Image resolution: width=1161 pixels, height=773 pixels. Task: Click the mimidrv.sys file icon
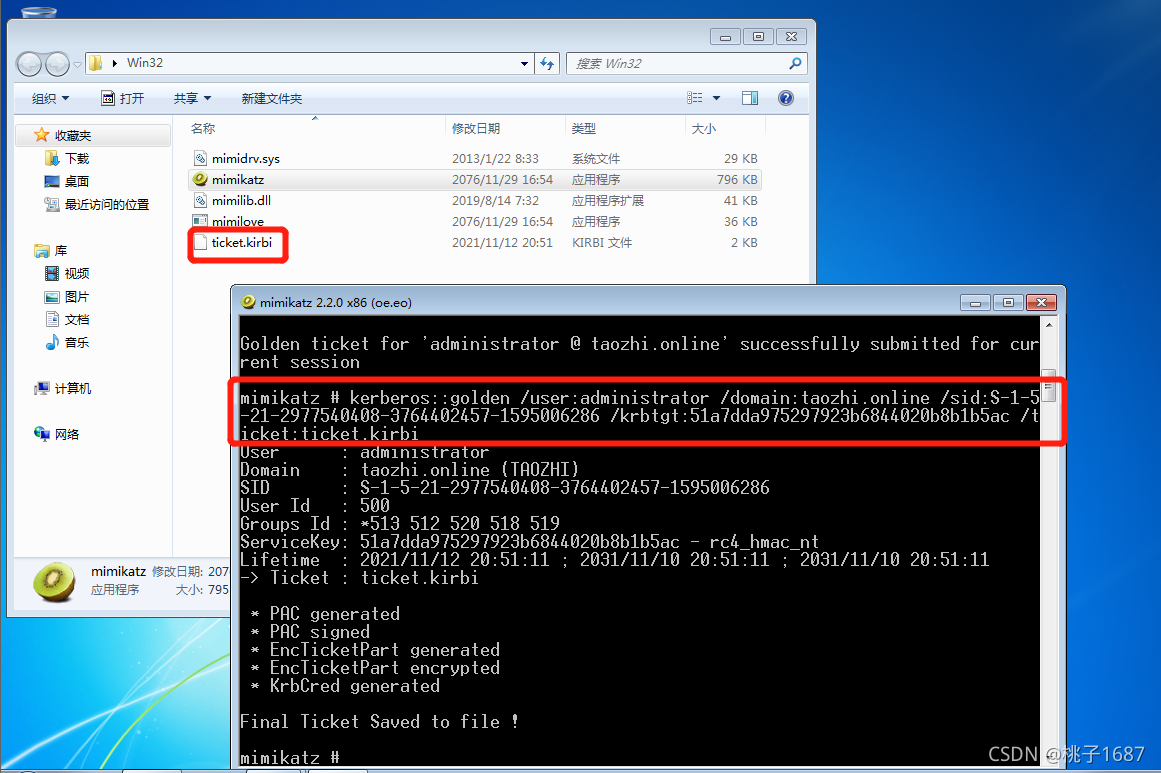(x=200, y=158)
